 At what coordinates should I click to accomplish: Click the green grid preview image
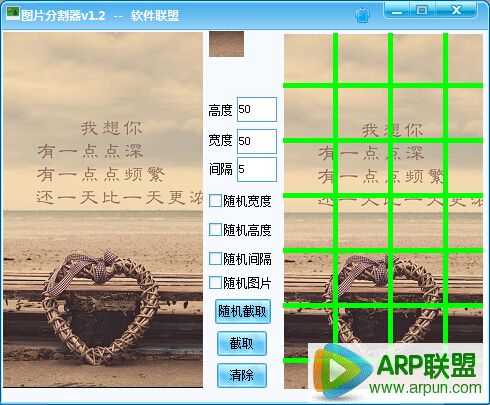(x=383, y=211)
